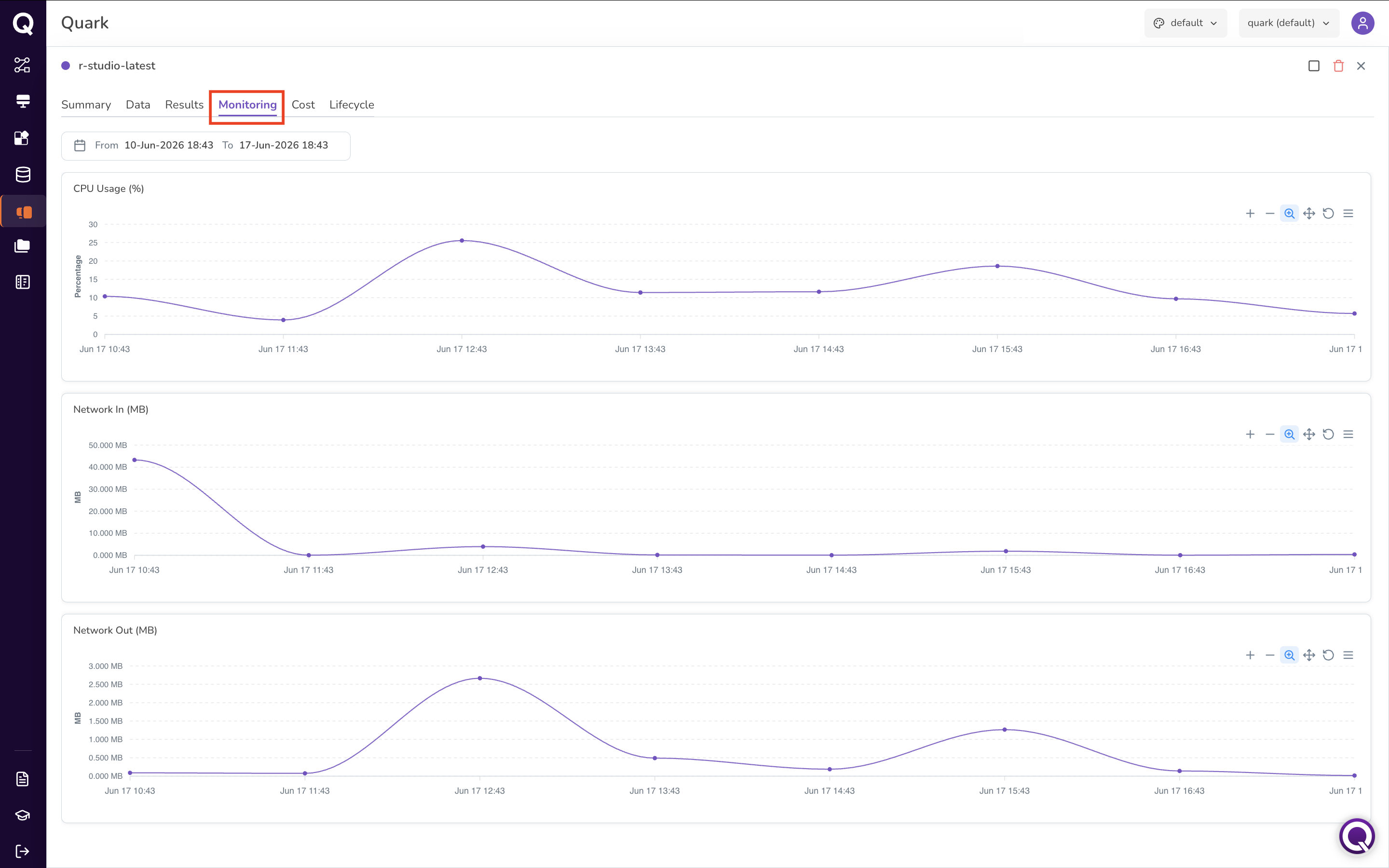The width and height of the screenshot is (1389, 868).
Task: Open the table/ledger icon in the sidebar
Action: 23,282
